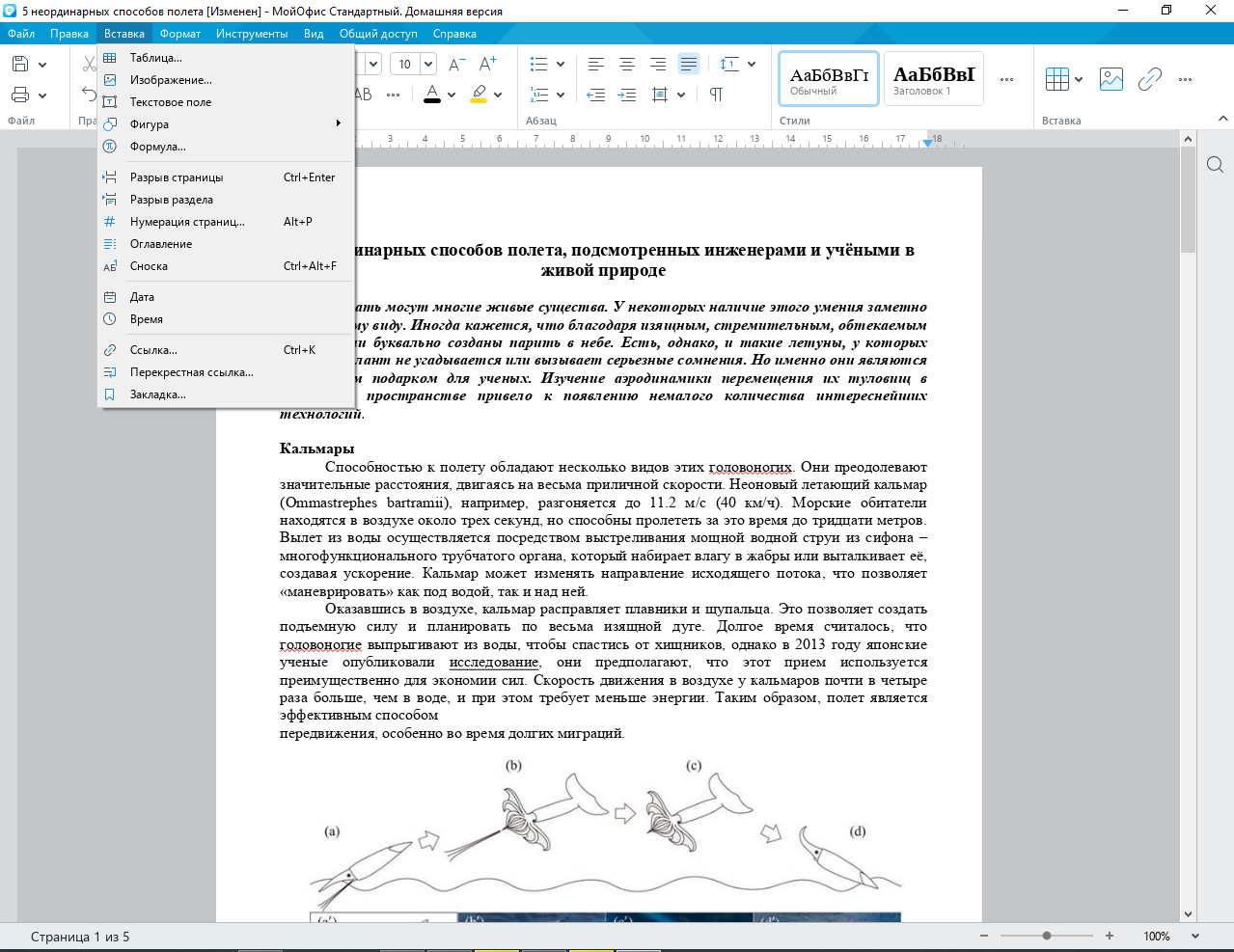Insert Разрыв раздела

(x=226, y=200)
